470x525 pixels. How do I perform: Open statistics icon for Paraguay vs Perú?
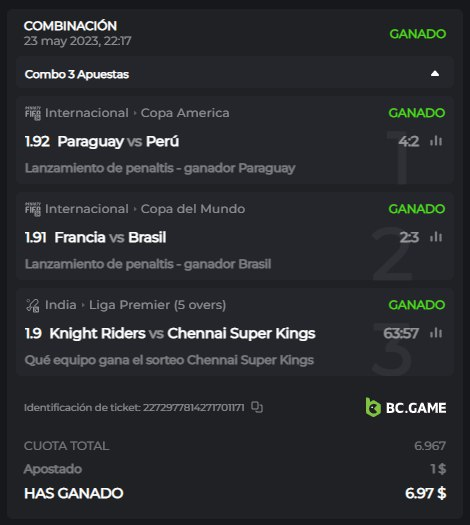pos(436,141)
